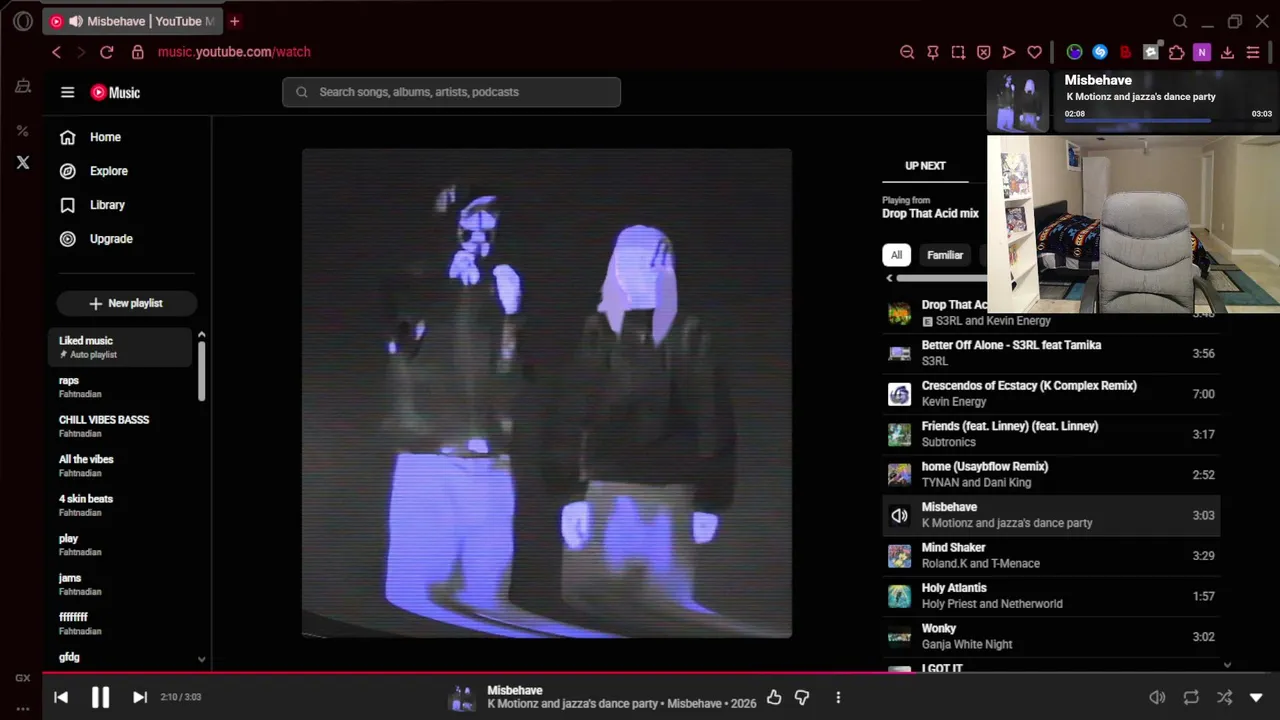Screen dimensions: 1280x720
Task: Toggle shuffle in the player bar
Action: tap(1224, 697)
